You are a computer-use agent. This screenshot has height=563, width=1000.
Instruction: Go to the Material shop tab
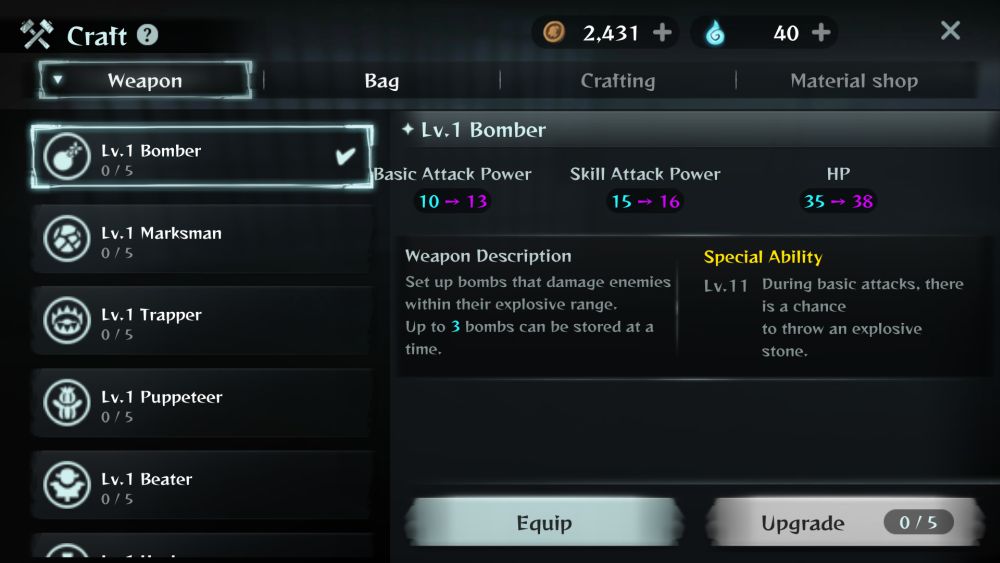[x=854, y=81]
